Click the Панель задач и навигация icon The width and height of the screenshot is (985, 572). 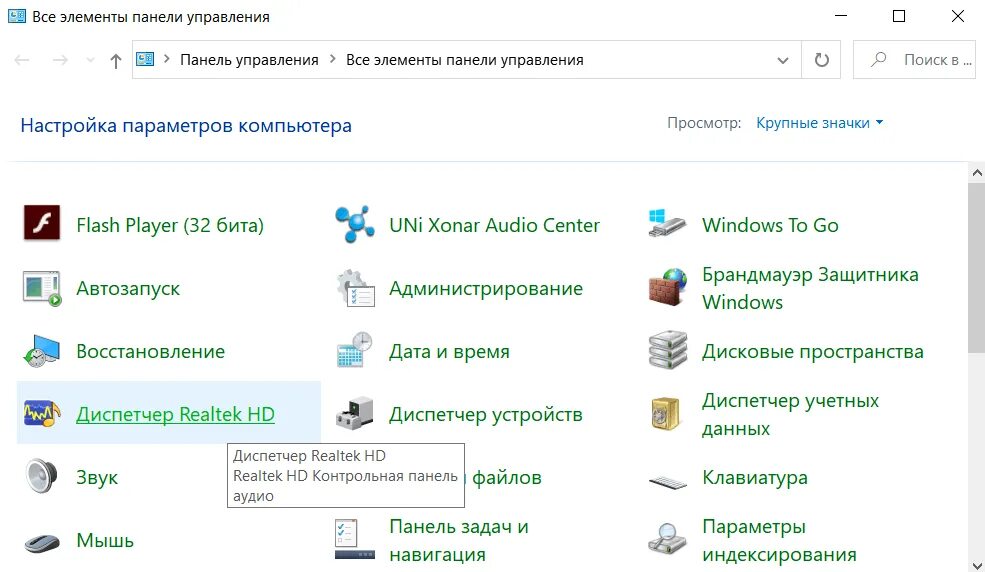(355, 539)
